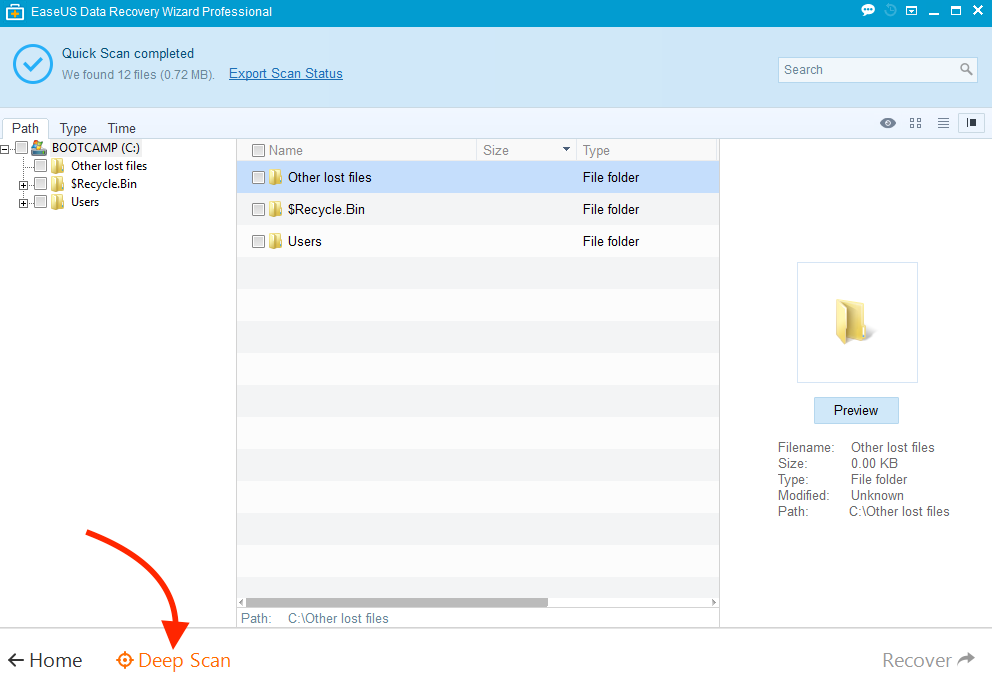Click the BOOTCAMP drive icon in the tree
This screenshot has width=992, height=676.
[x=39, y=148]
